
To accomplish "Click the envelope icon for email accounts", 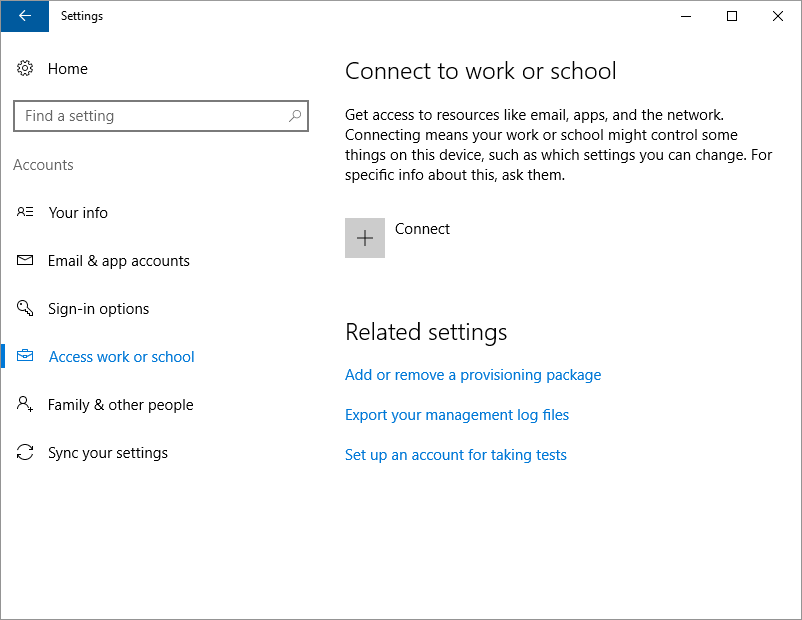I will pos(26,261).
